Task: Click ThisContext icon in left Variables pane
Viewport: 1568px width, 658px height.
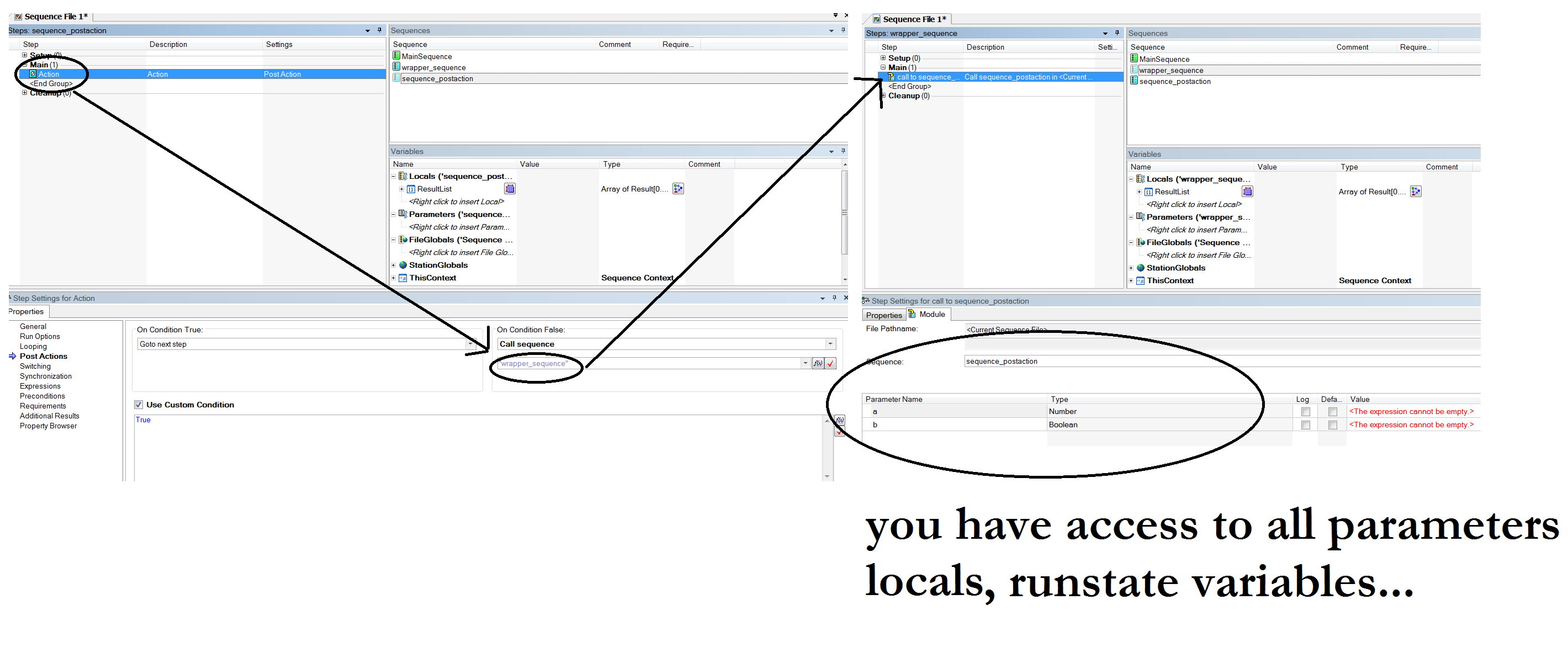Action: [x=402, y=278]
